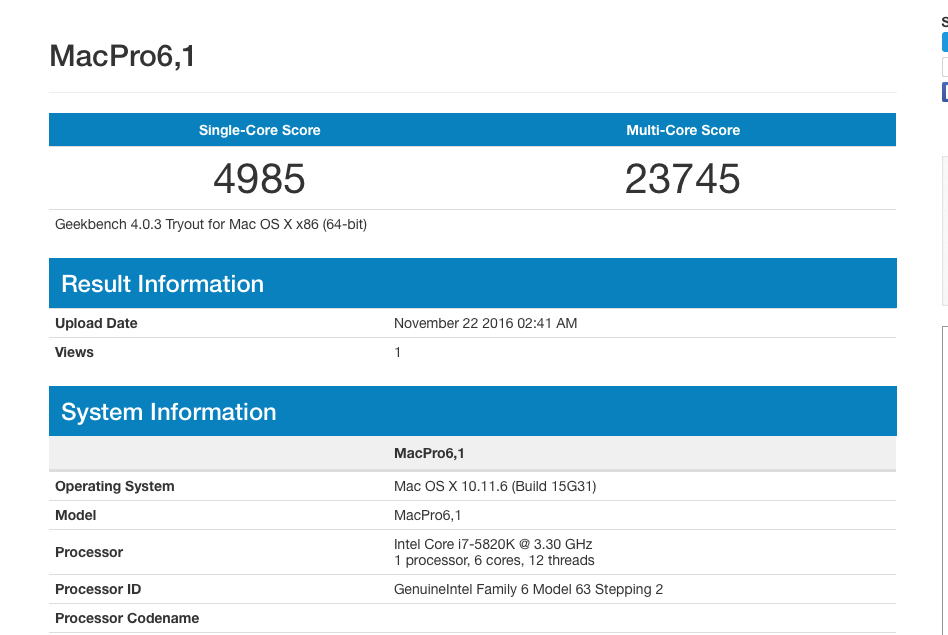Select the multi-core value 23745

[683, 179]
